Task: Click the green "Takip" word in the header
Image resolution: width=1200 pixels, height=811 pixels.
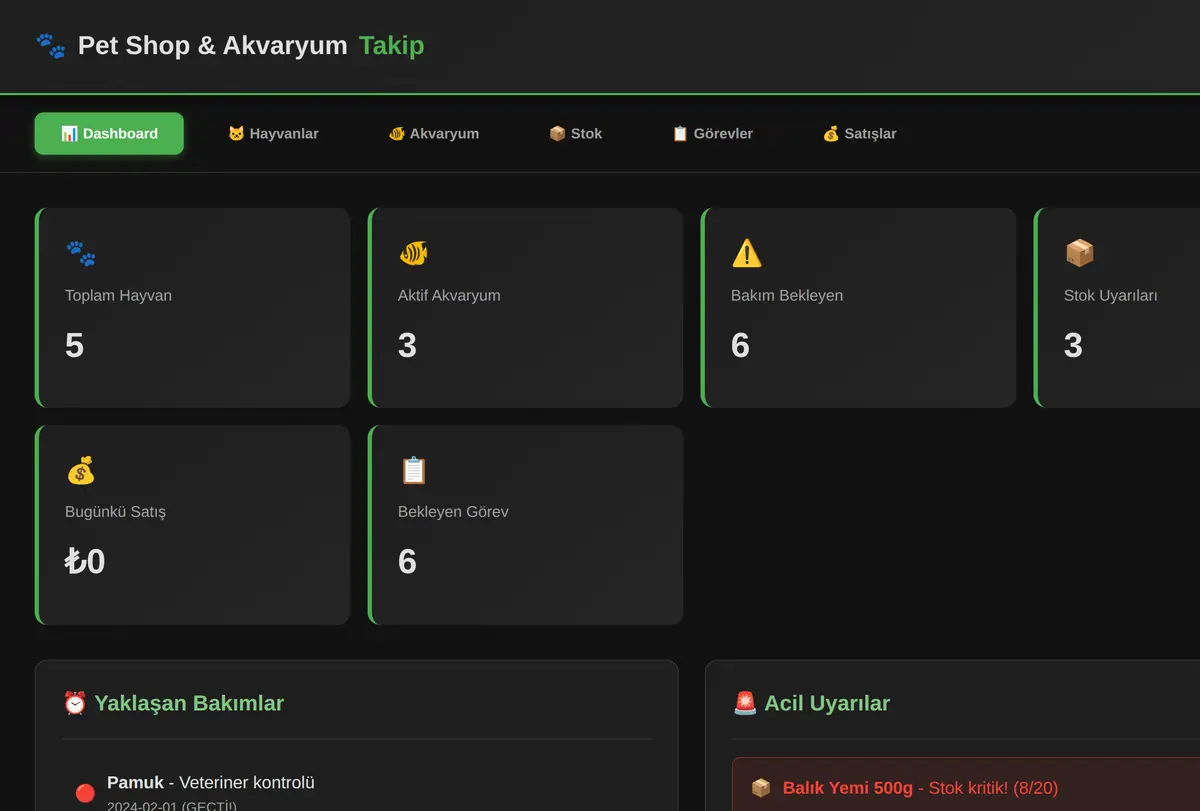Action: [x=392, y=46]
